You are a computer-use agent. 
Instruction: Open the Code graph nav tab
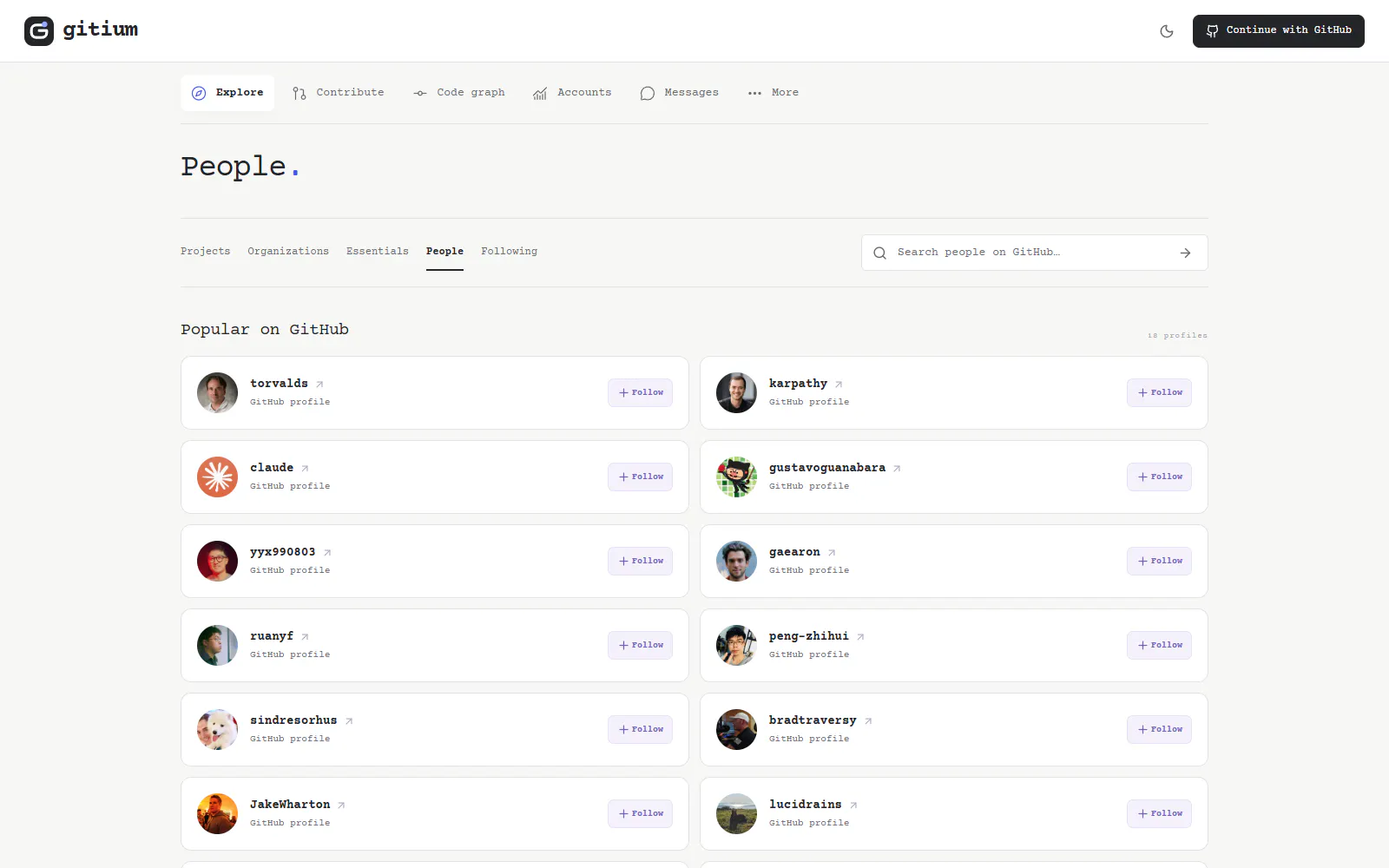tap(458, 93)
